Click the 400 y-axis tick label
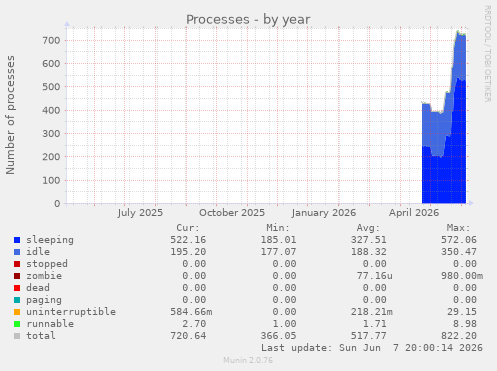This screenshot has height=371, width=497. point(51,110)
